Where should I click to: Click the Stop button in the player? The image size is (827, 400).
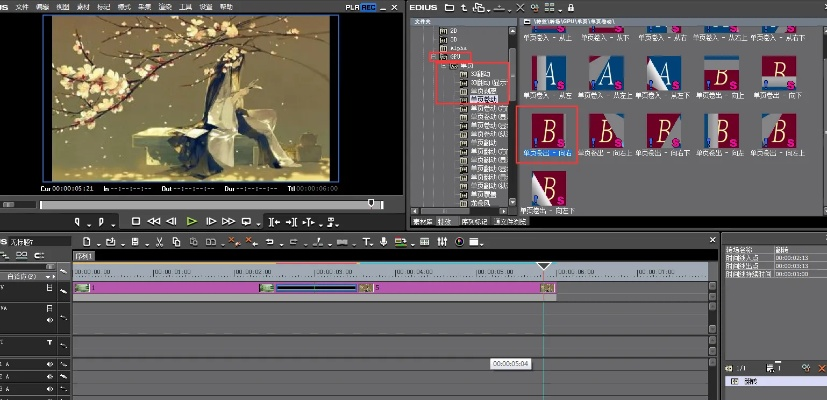(x=136, y=220)
